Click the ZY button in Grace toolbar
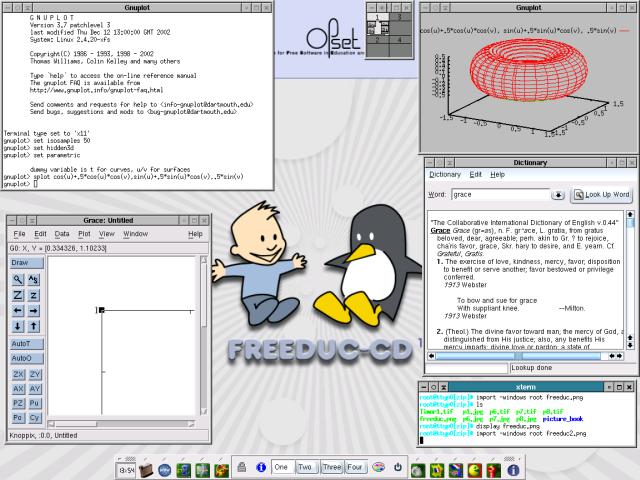The width and height of the screenshot is (640, 480). [x=35, y=374]
